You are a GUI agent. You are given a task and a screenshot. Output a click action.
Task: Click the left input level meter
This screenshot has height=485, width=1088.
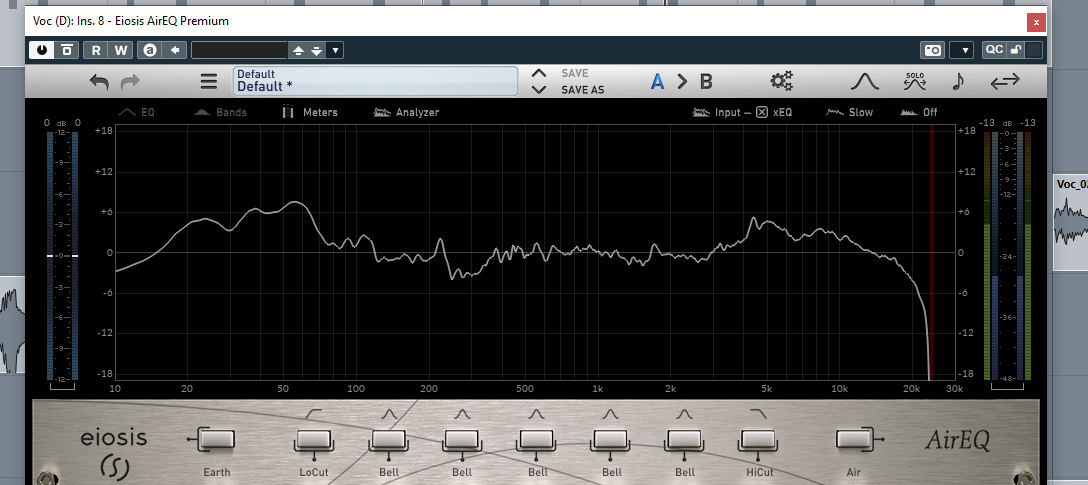pyautogui.click(x=62, y=255)
